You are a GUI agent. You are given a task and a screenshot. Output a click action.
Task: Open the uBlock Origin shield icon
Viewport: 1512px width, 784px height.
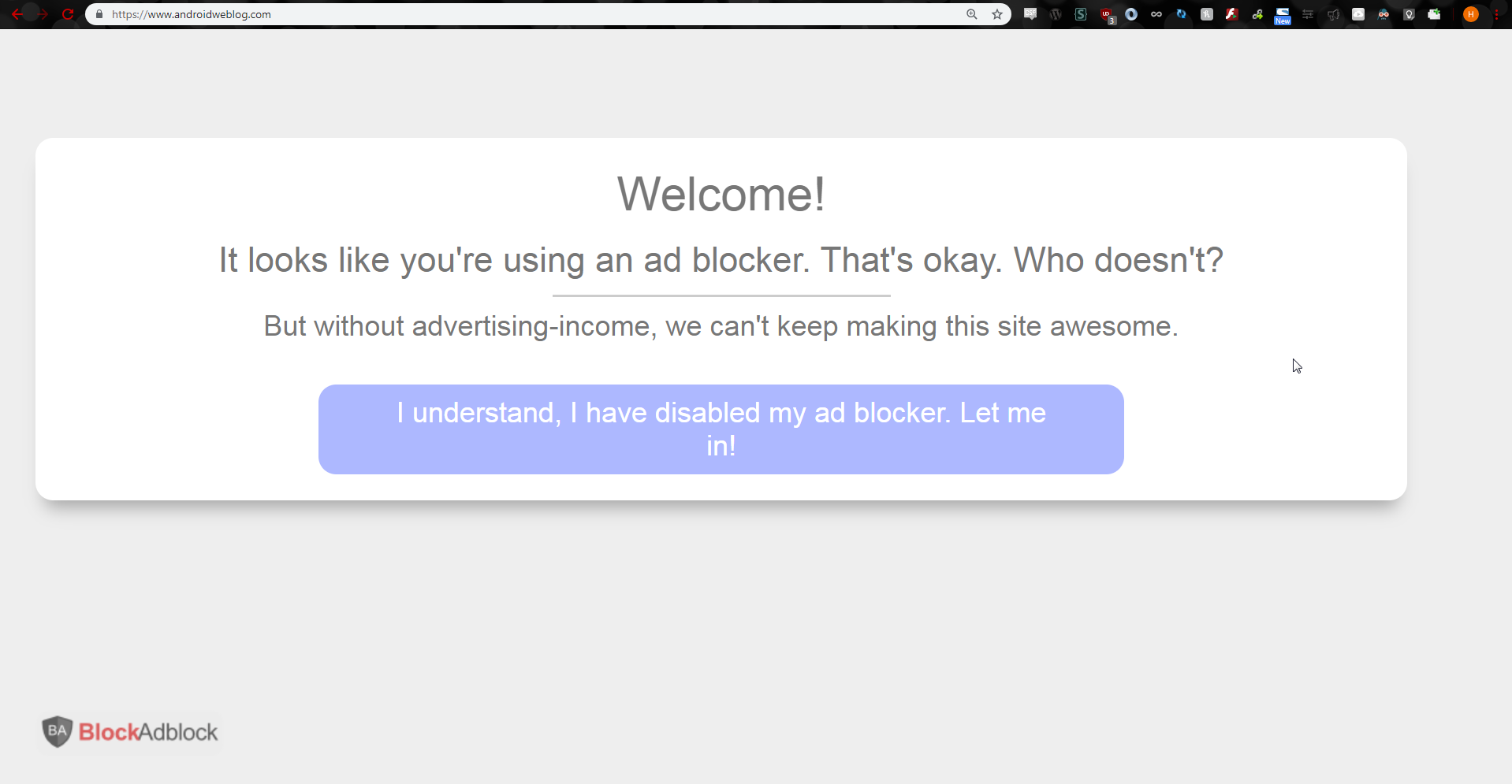coord(1107,15)
